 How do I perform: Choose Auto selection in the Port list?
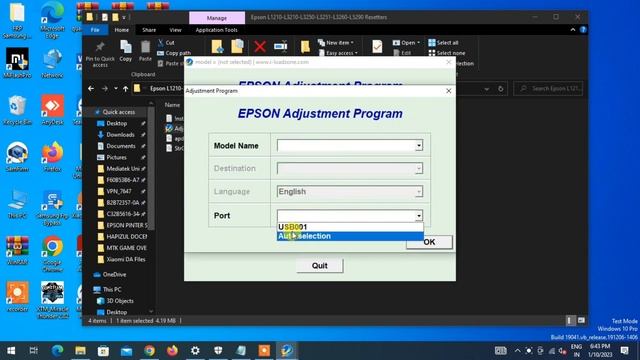(x=350, y=236)
